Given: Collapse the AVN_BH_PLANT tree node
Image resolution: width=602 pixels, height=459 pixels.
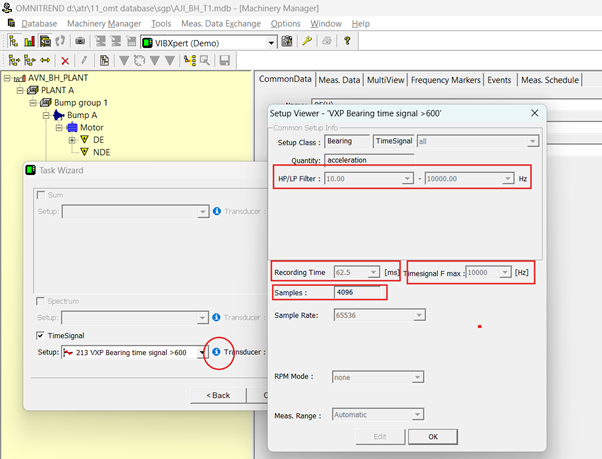Looking at the screenshot, I should (7, 78).
